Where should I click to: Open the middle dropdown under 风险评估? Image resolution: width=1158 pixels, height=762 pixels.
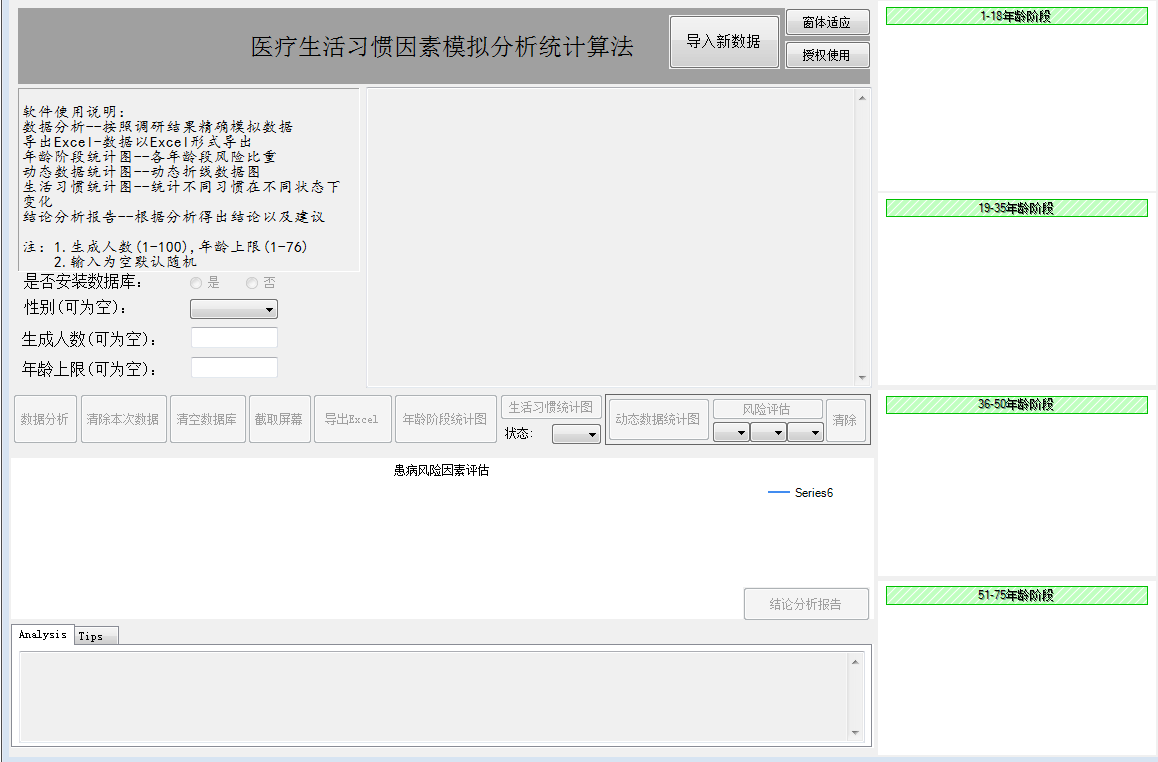point(768,432)
